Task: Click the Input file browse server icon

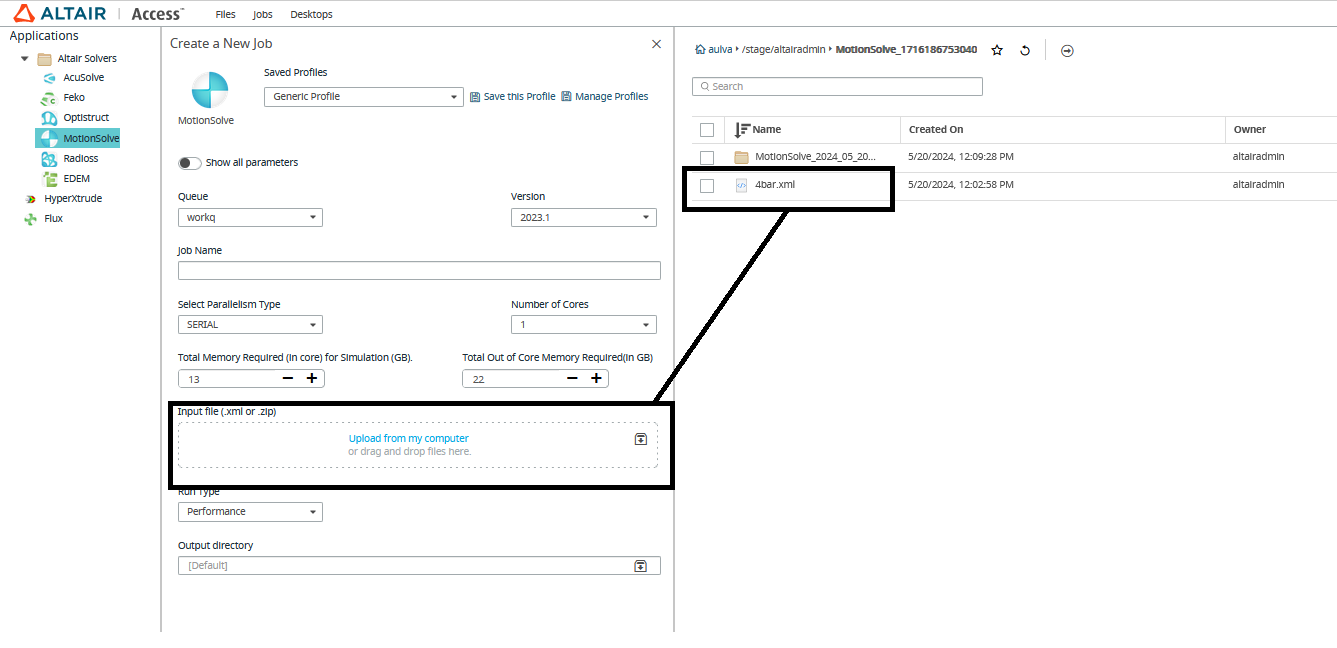Action: click(x=641, y=439)
